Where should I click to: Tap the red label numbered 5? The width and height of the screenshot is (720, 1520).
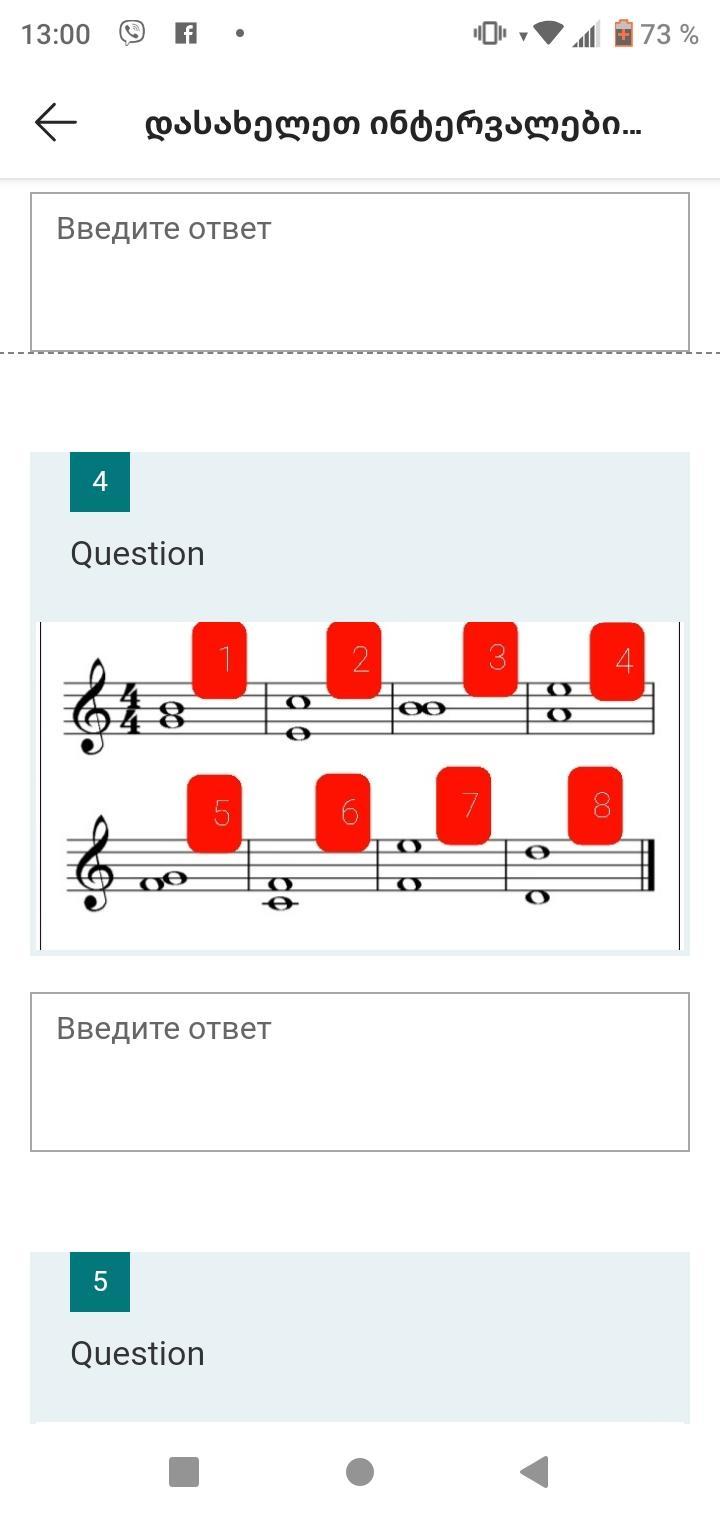(215, 813)
